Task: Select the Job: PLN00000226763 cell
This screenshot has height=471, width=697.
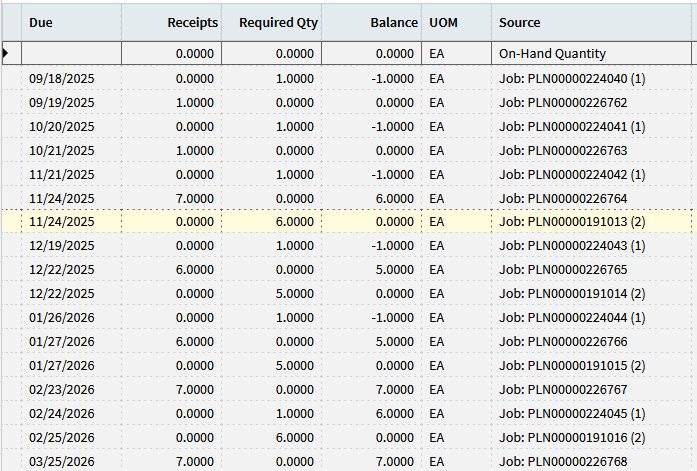Action: 592,151
